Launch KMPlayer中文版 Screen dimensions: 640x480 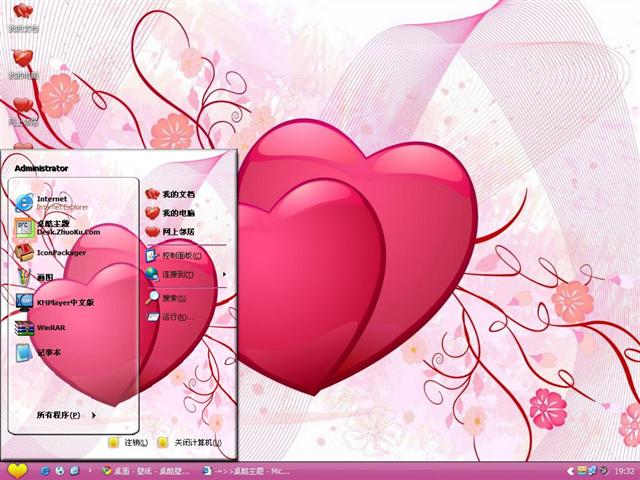coord(55,302)
